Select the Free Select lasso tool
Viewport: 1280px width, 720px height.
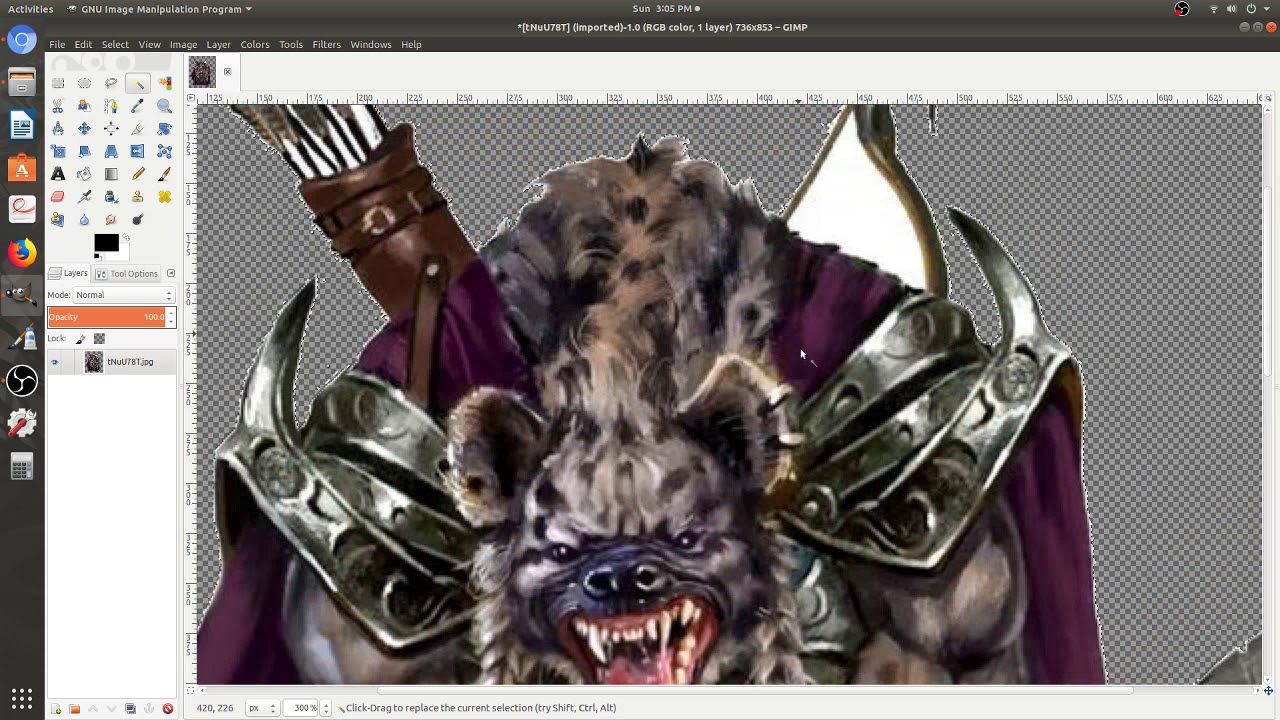tap(111, 83)
